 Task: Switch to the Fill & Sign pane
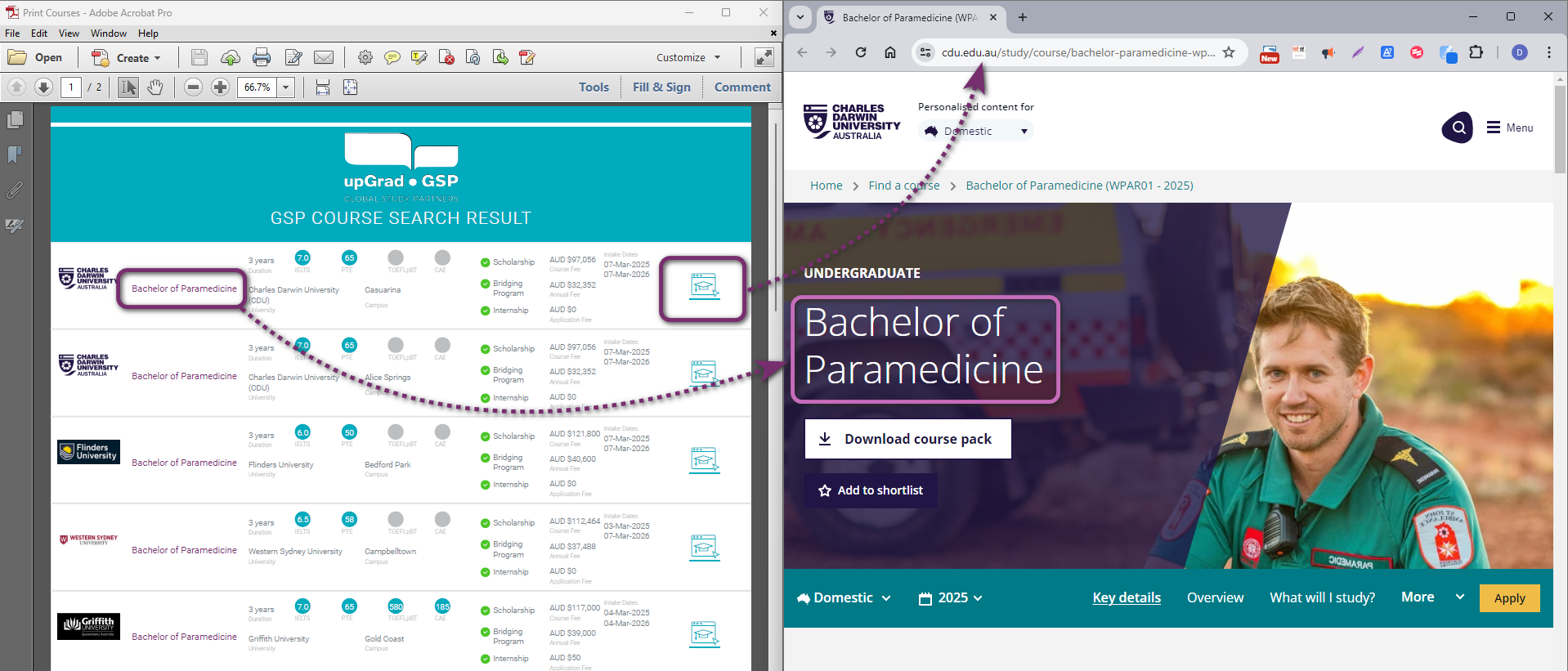(x=661, y=87)
